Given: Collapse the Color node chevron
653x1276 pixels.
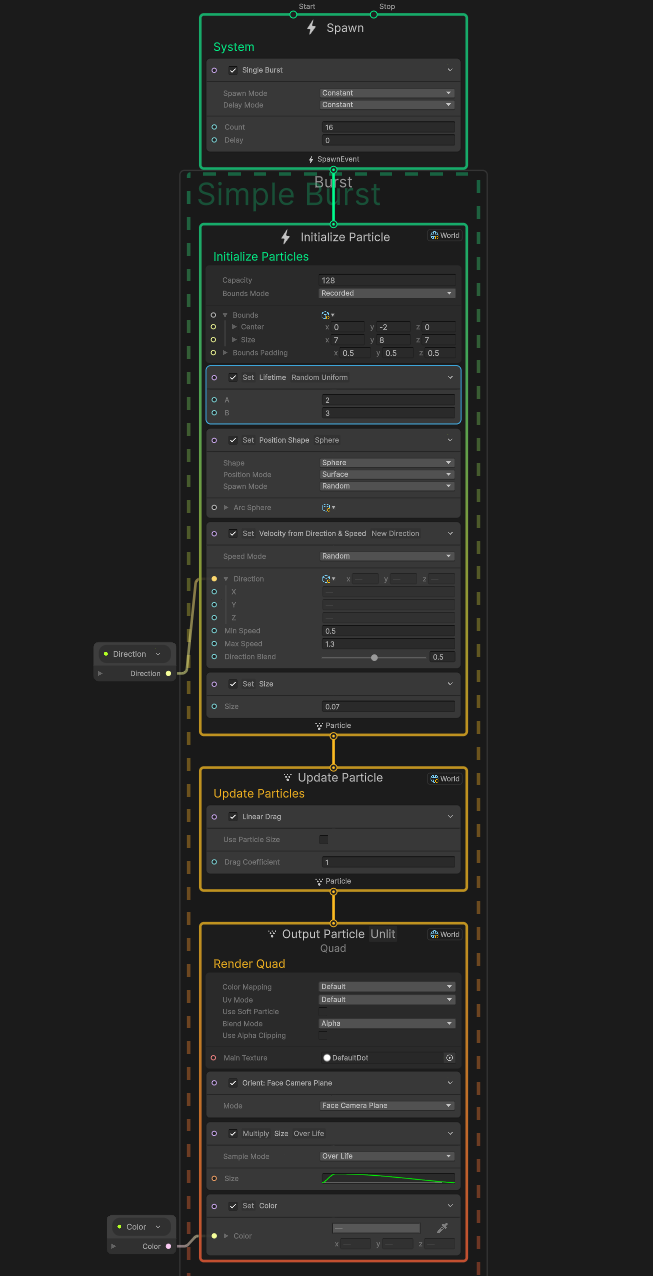Looking at the screenshot, I should coord(158,1227).
